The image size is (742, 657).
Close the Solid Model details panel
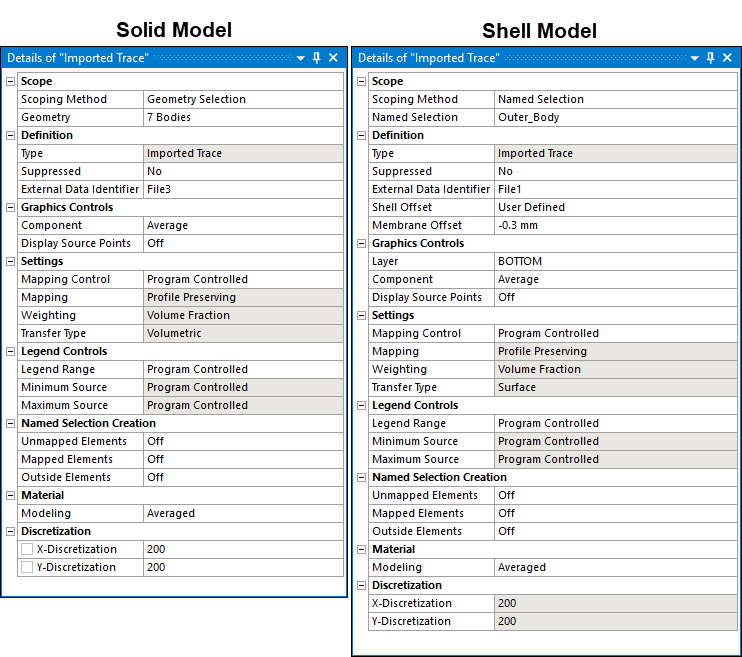(x=333, y=58)
